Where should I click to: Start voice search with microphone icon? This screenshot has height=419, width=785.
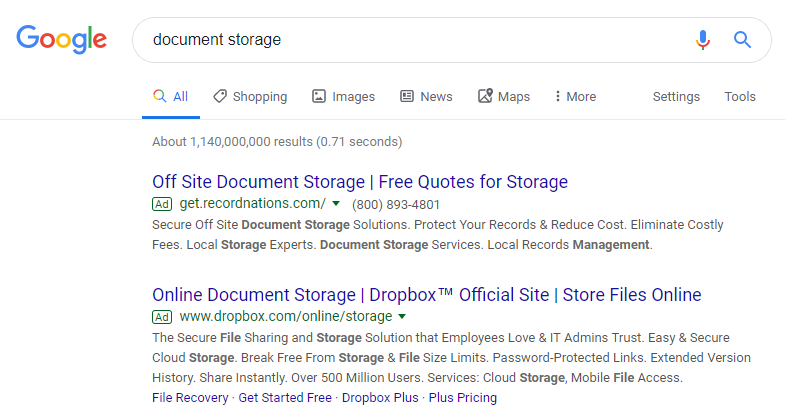pos(703,40)
